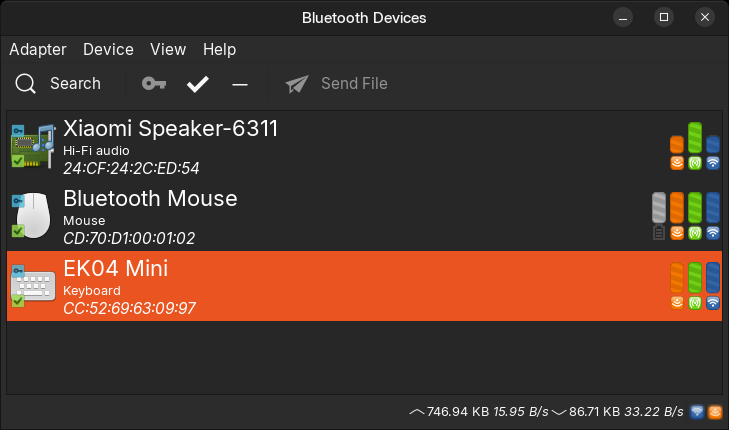729x430 pixels.
Task: Click the green check badge on Xiaomi Speaker
Action: pyautogui.click(x=18, y=160)
